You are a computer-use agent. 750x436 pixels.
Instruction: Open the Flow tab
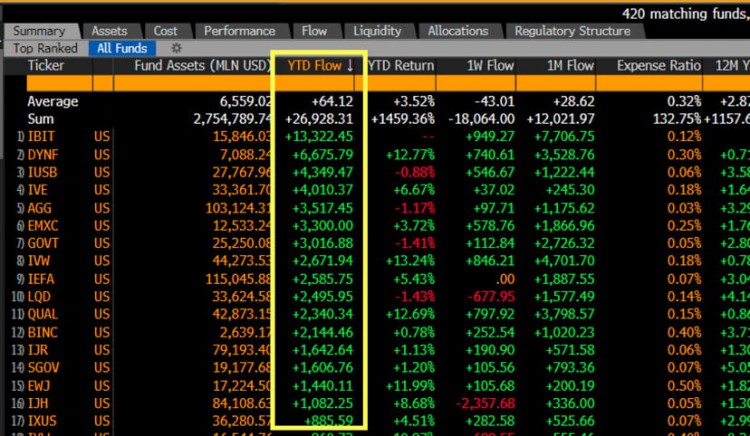(x=314, y=31)
